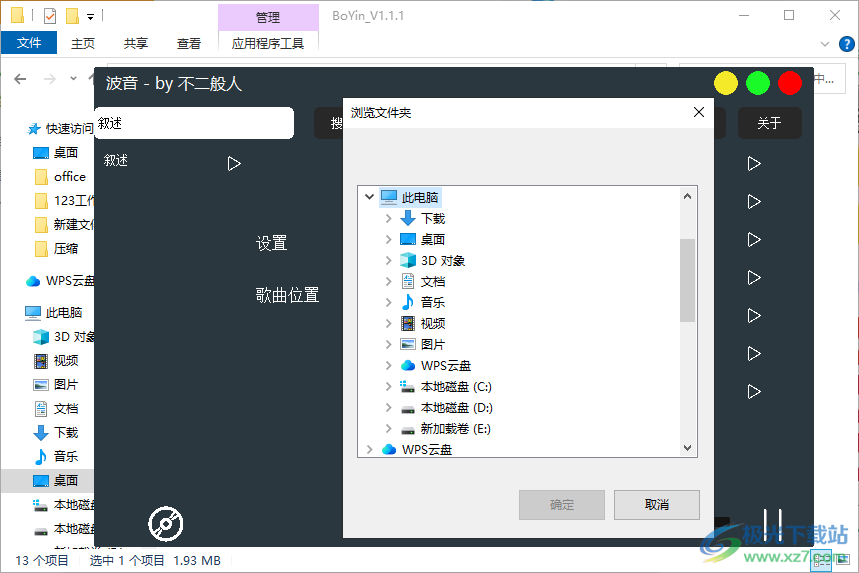Click the 设置 heading in 波音

coord(271,243)
